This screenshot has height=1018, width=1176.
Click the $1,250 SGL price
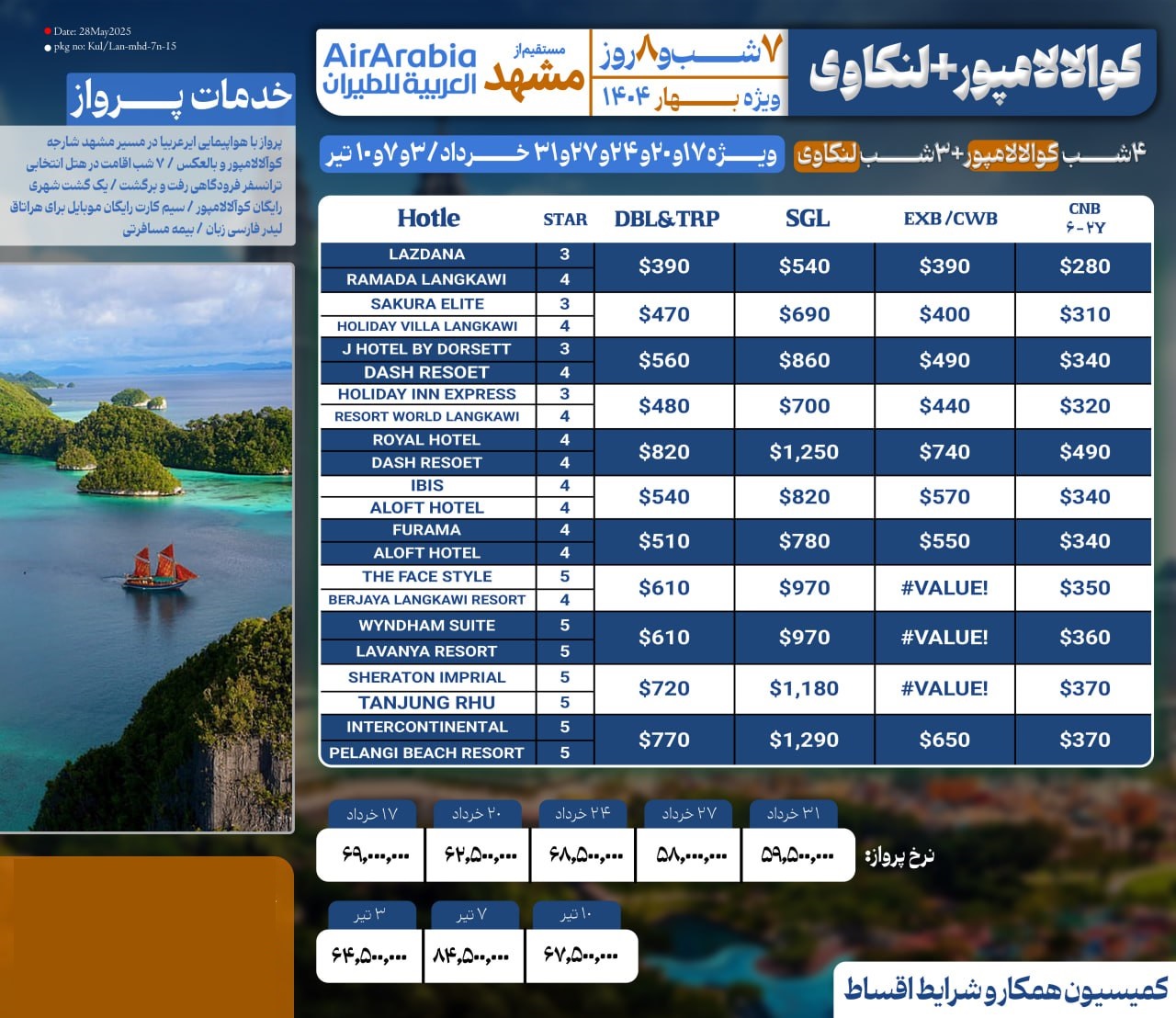tap(805, 452)
